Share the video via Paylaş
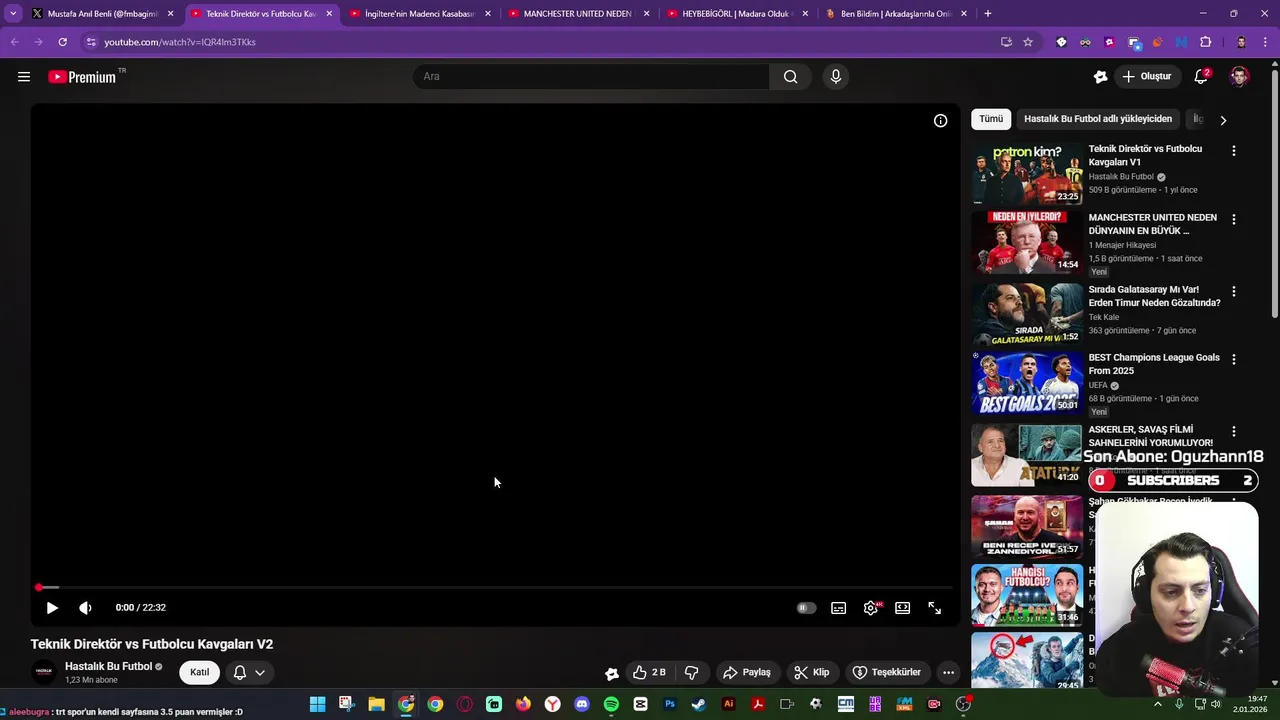 click(746, 672)
